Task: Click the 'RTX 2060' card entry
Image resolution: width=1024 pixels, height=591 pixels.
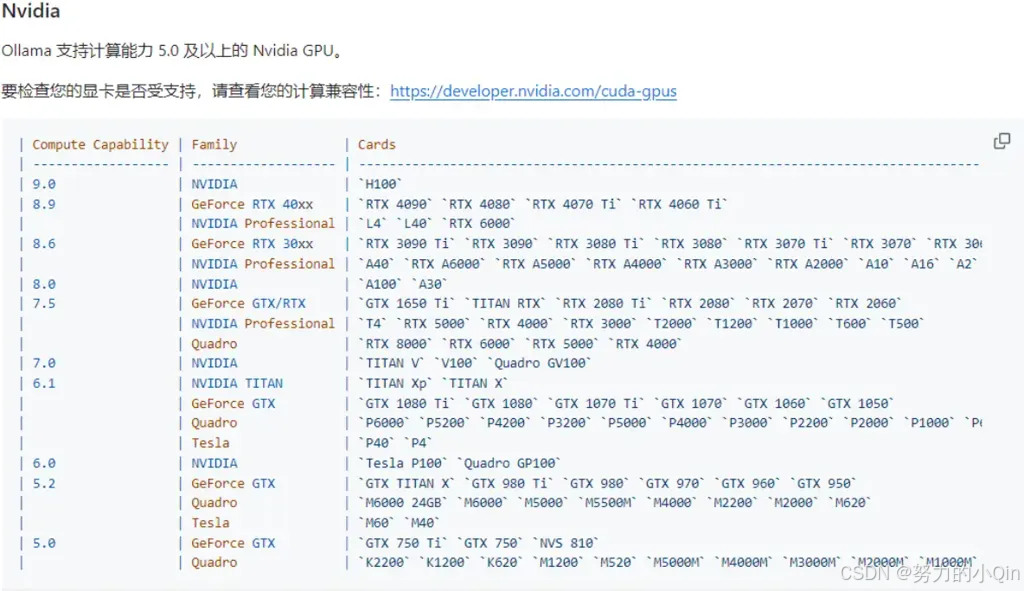Action: click(x=865, y=304)
